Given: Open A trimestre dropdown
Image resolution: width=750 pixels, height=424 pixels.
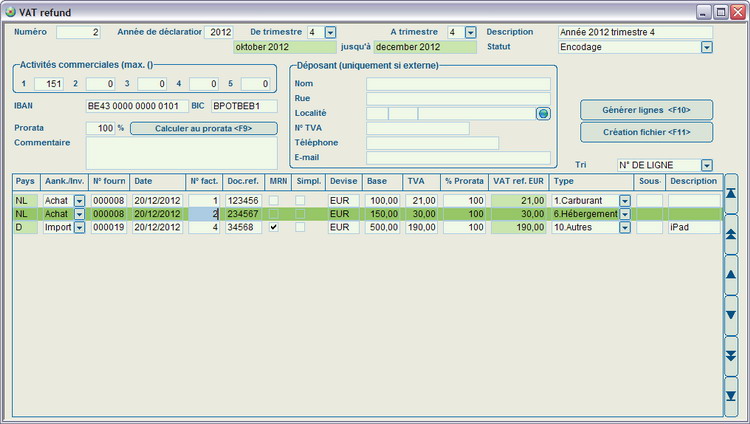Looking at the screenshot, I should point(471,32).
